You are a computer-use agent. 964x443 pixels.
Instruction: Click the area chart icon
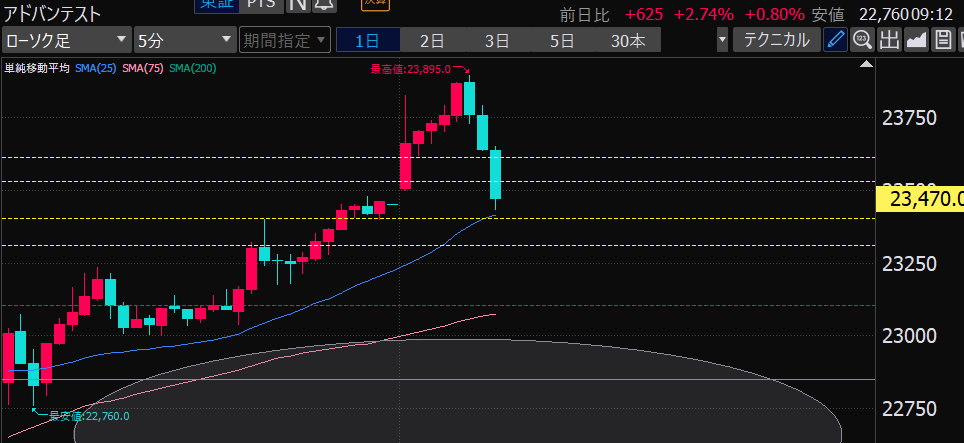(915, 41)
